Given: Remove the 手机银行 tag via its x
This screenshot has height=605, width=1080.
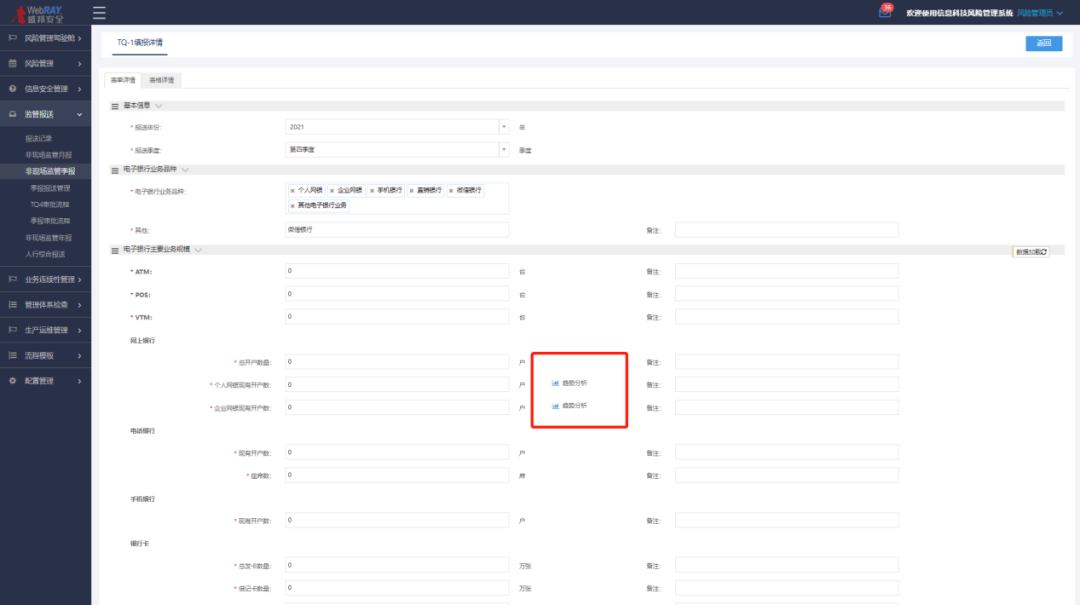Looking at the screenshot, I should (x=371, y=190).
